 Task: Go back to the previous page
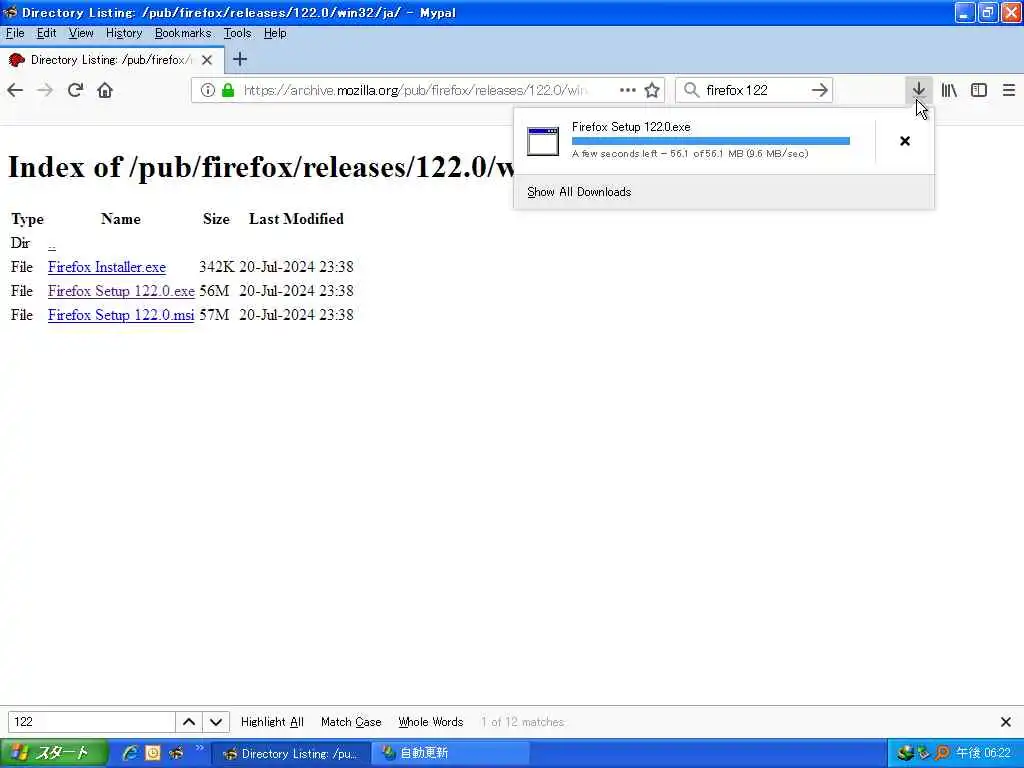15,90
